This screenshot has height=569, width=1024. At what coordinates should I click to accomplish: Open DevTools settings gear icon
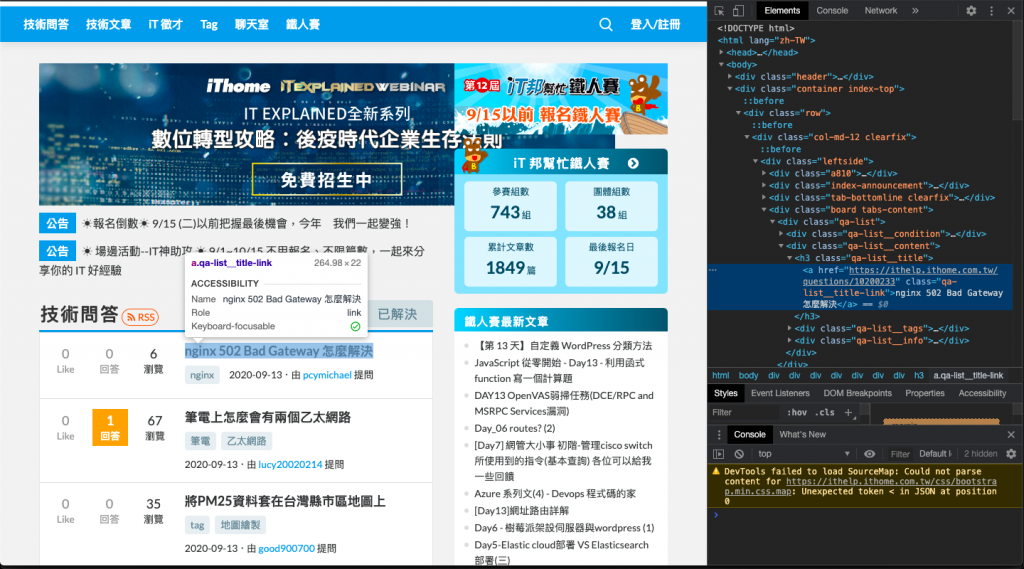click(x=971, y=10)
